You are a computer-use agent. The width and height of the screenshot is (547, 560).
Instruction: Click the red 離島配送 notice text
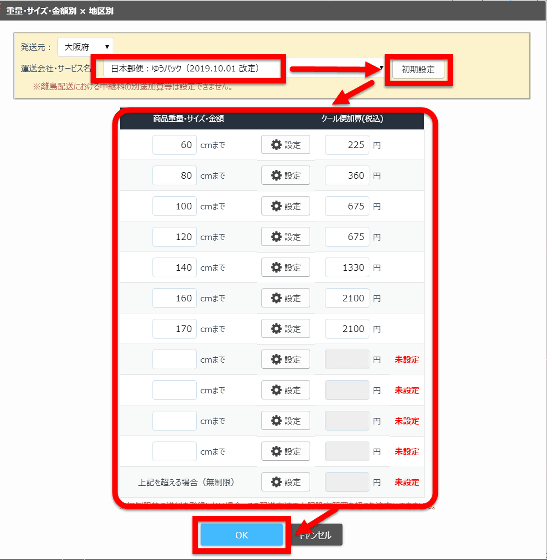(x=133, y=86)
